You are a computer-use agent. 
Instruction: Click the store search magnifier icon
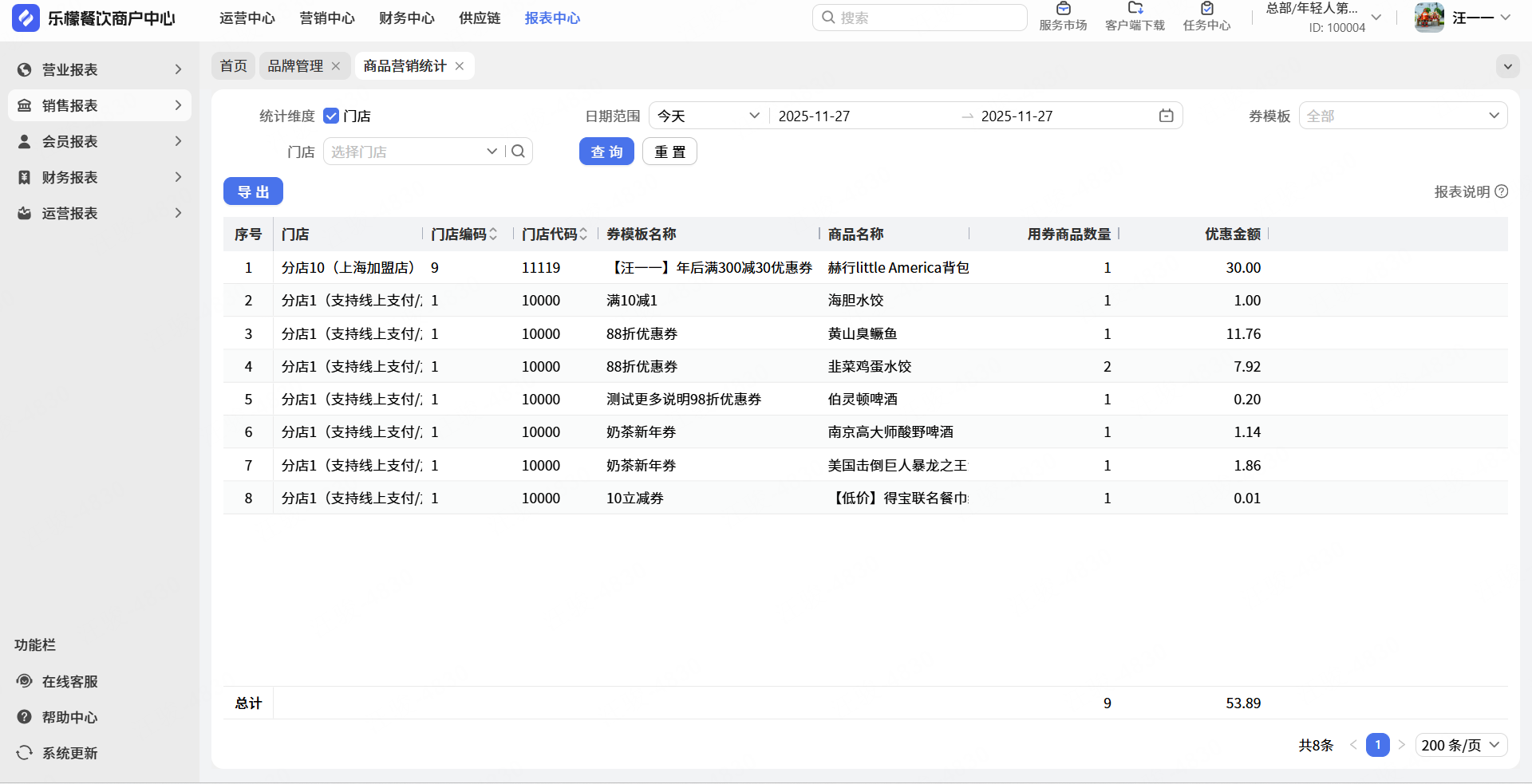click(x=518, y=152)
